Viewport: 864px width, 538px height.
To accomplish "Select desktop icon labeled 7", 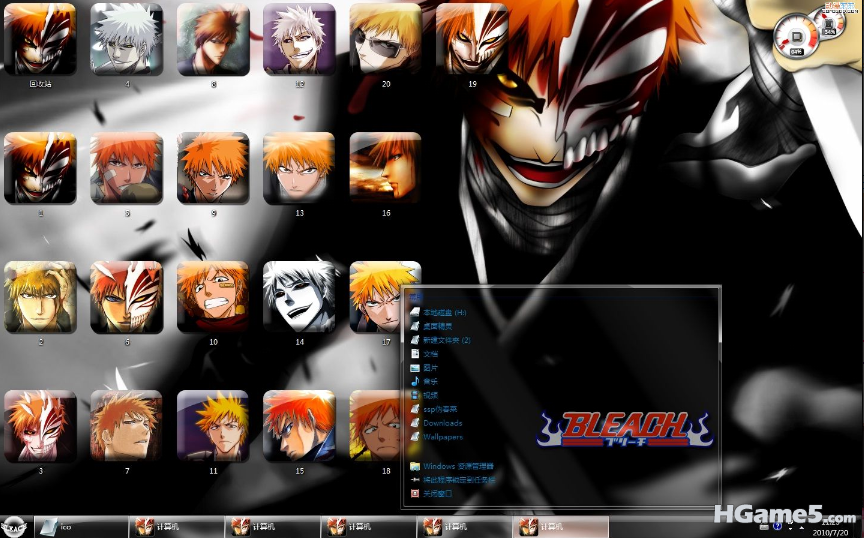I will pos(127,426).
